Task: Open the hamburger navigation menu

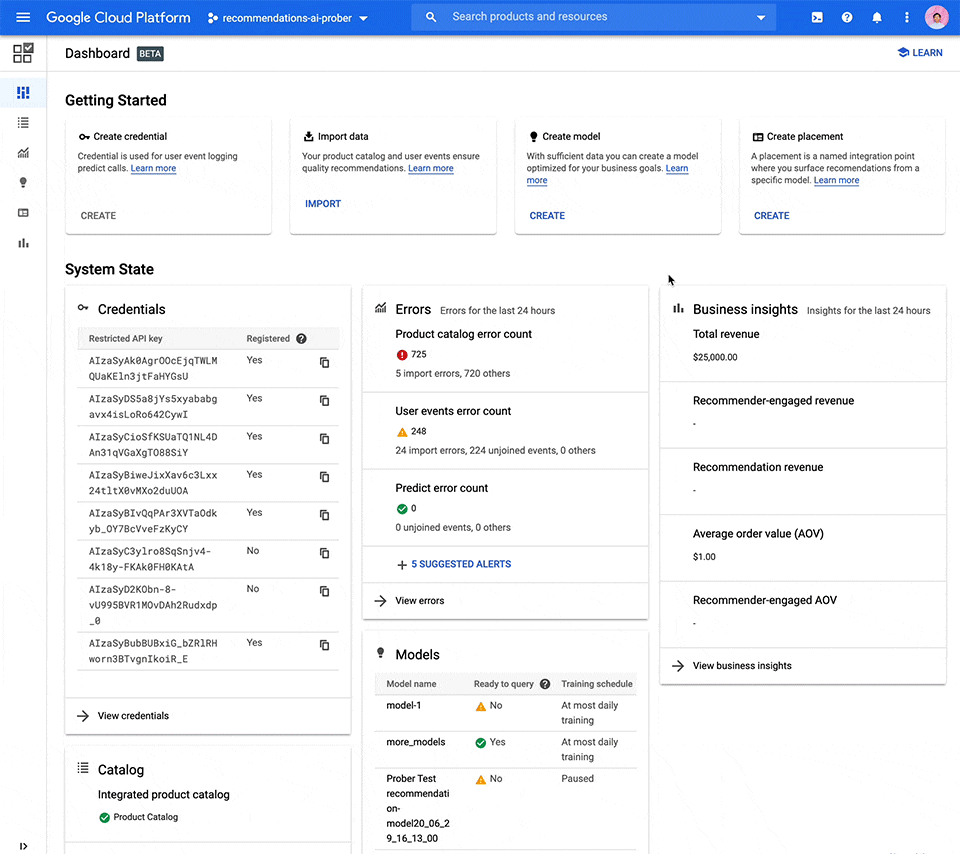Action: tap(23, 18)
